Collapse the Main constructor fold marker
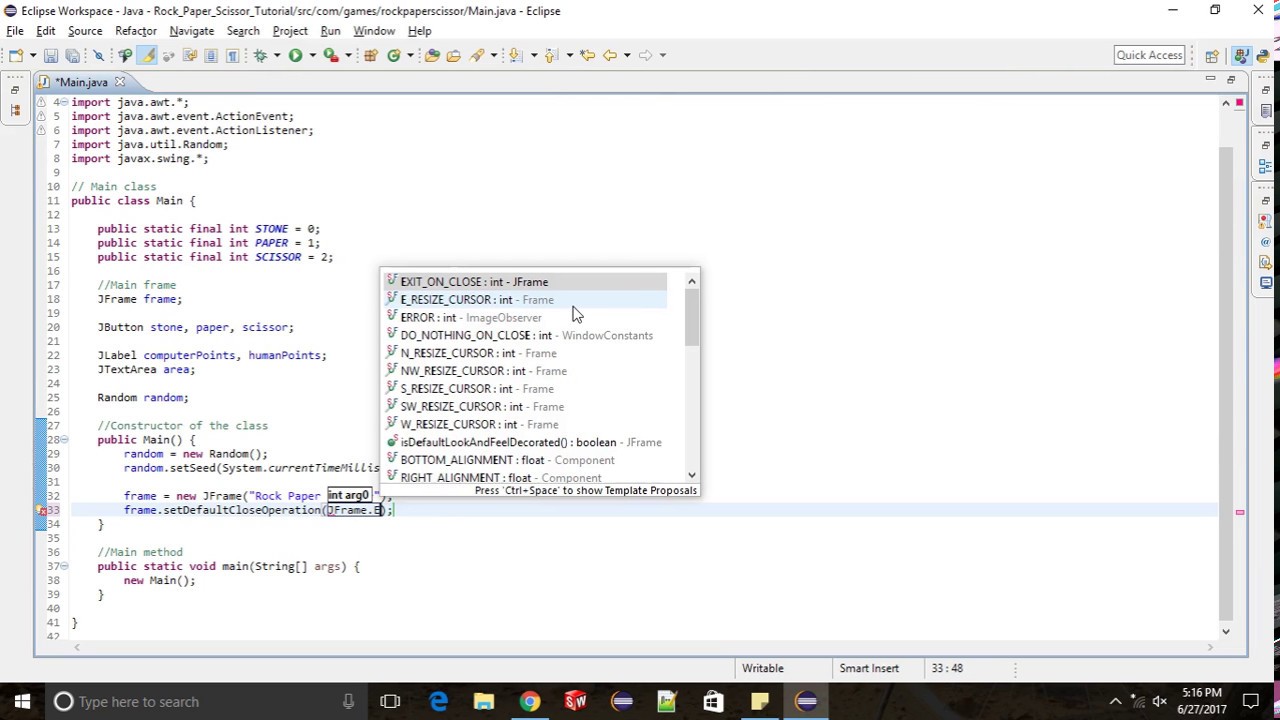Viewport: 1280px width, 720px height. [65, 439]
